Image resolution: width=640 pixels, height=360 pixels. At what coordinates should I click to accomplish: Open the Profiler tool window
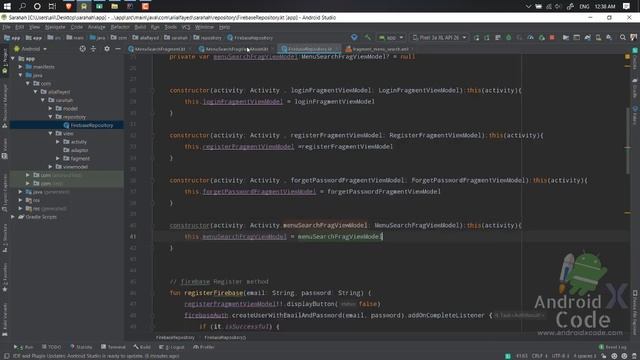click(x=204, y=347)
